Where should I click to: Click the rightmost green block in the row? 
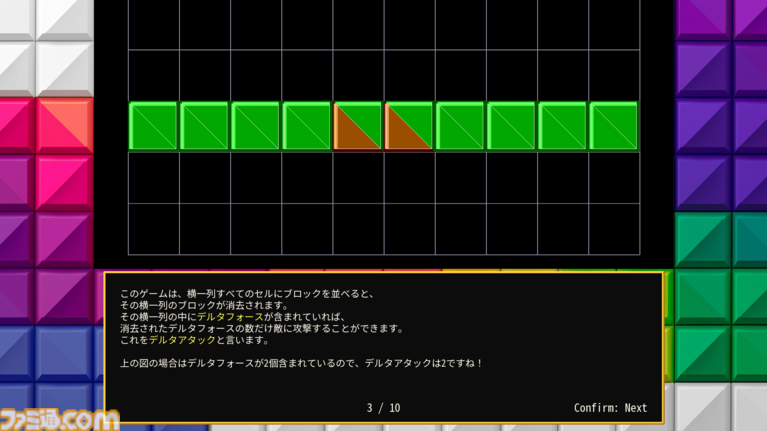[x=613, y=126]
